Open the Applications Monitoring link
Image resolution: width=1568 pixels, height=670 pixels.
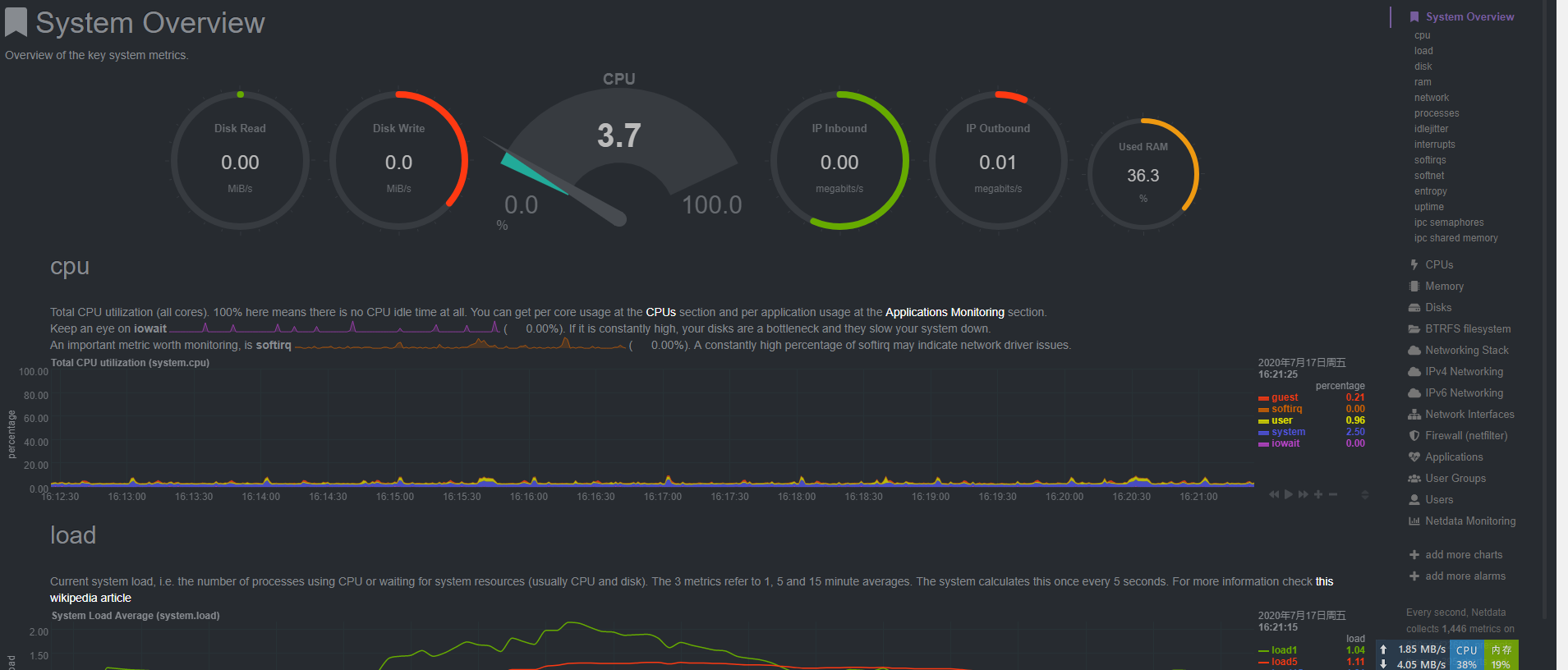944,312
